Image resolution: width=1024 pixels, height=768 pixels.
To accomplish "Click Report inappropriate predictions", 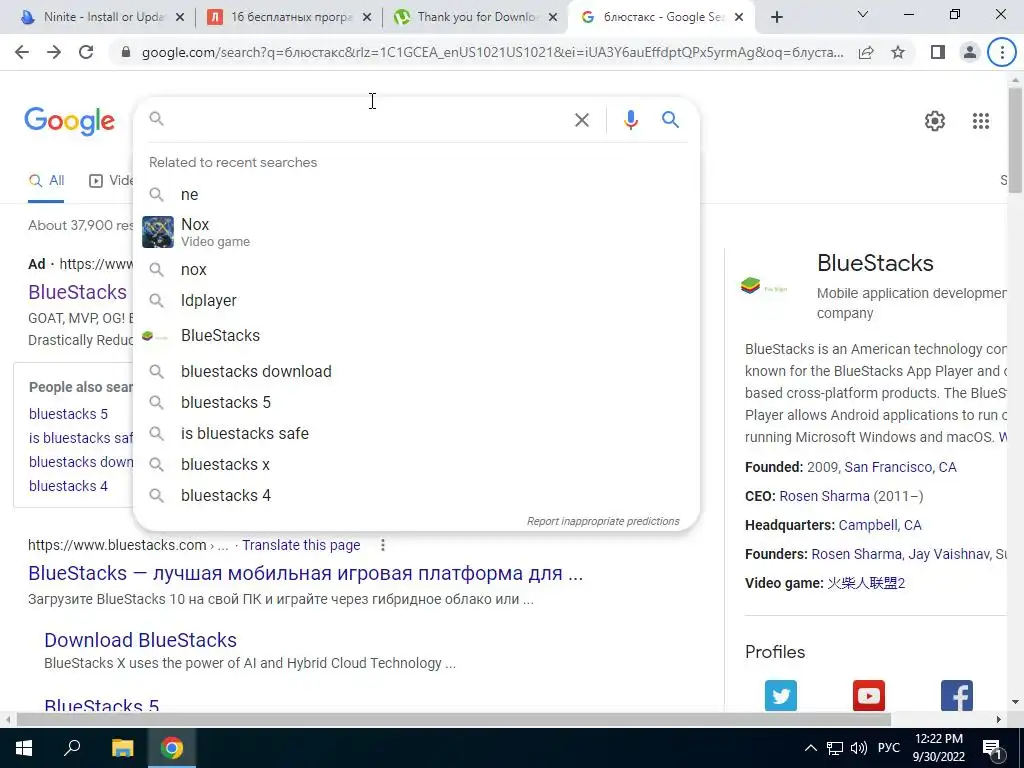I will [x=603, y=521].
